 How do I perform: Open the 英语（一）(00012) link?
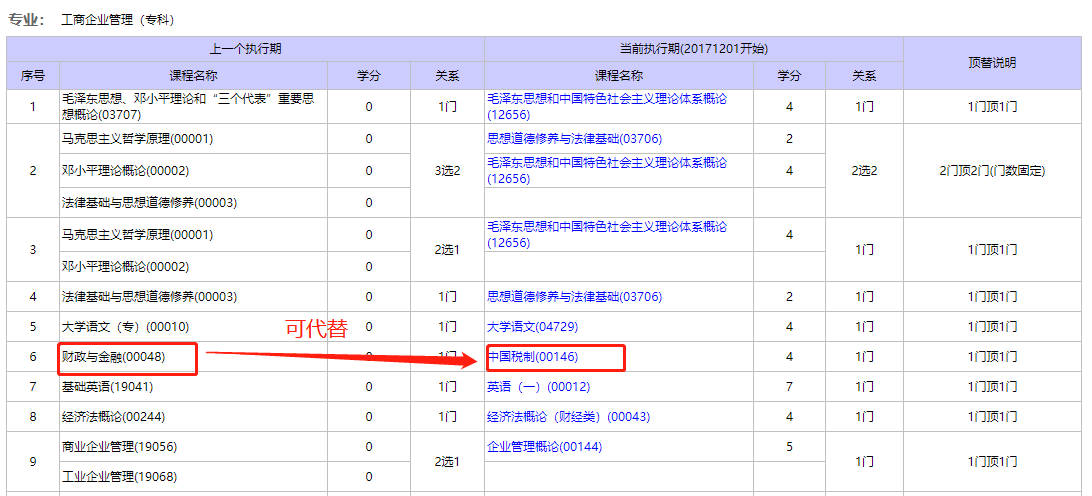538,387
